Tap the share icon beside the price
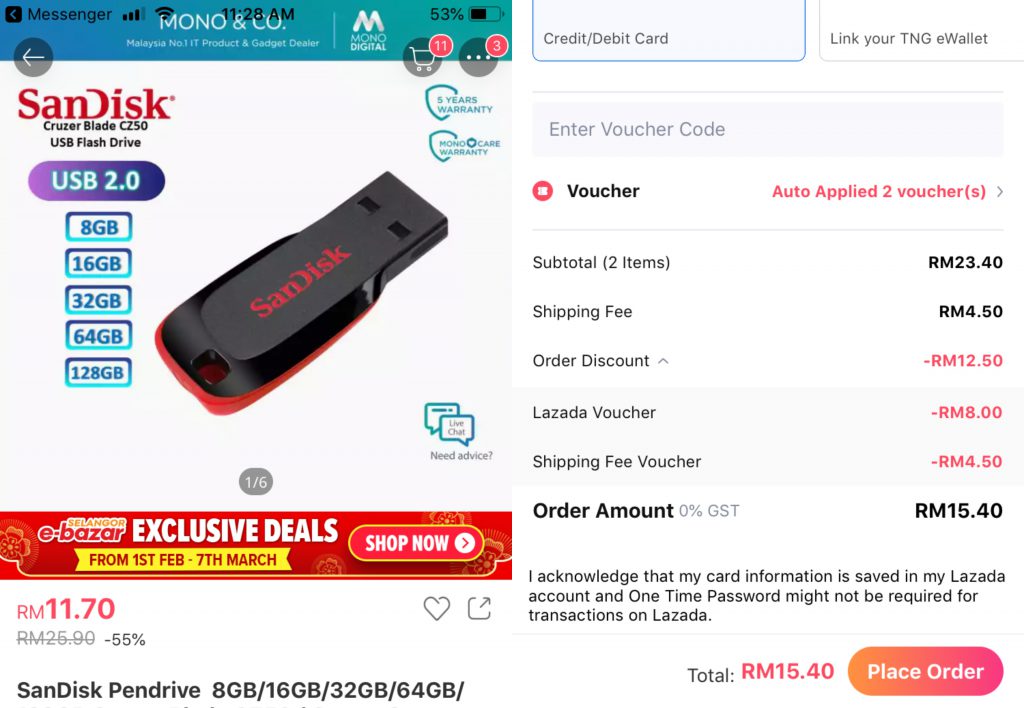Screen dimensions: 1024x708 tap(479, 608)
